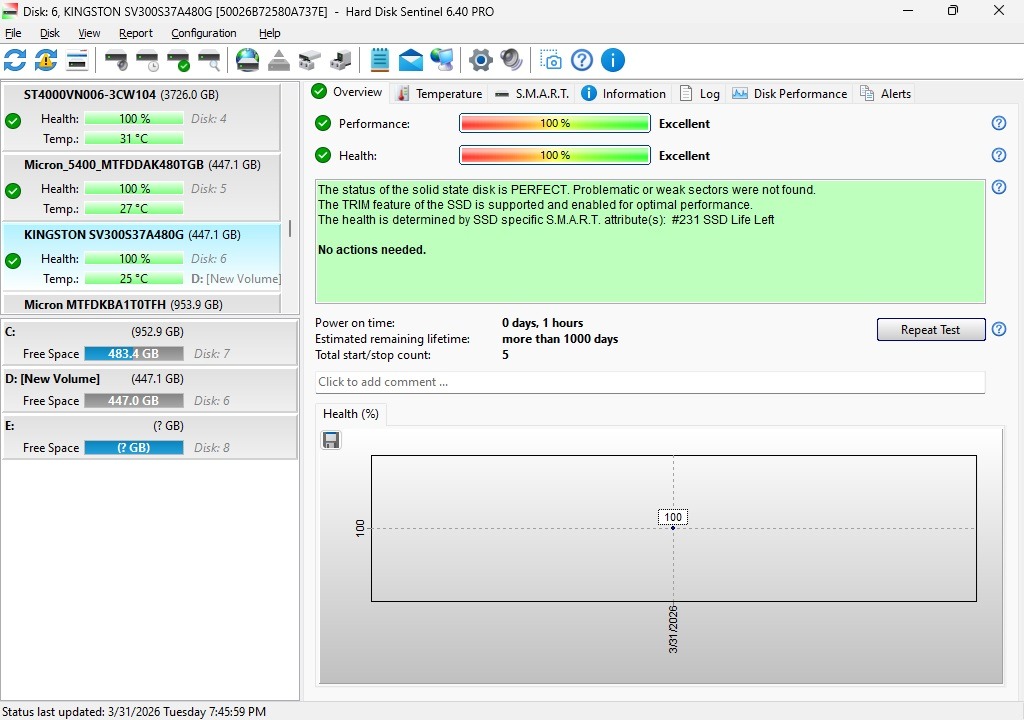Image resolution: width=1024 pixels, height=720 pixels.
Task: Select the Micron MTFDKBA1T0TFH disk entry
Action: [142, 304]
